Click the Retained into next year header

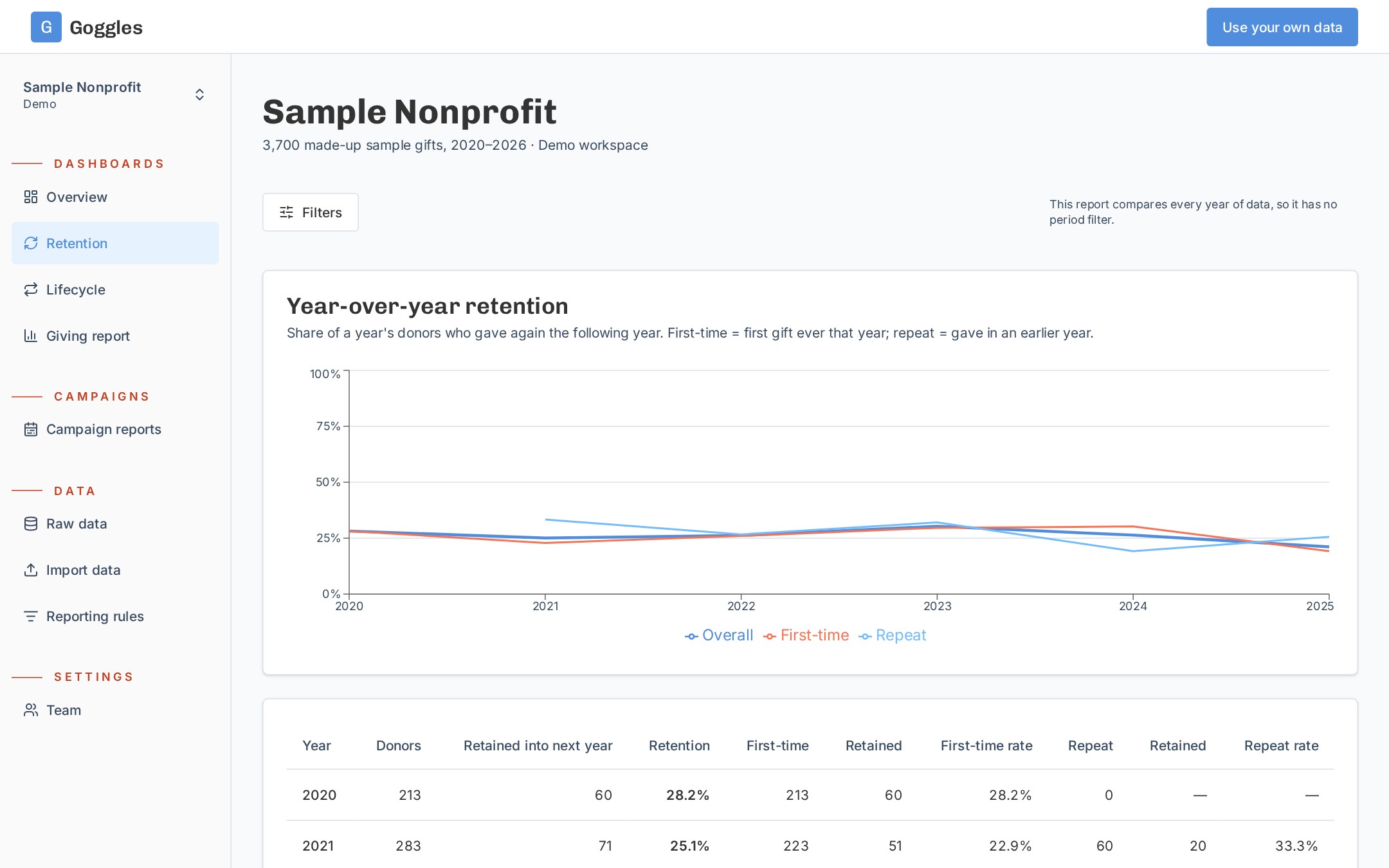[x=538, y=745]
